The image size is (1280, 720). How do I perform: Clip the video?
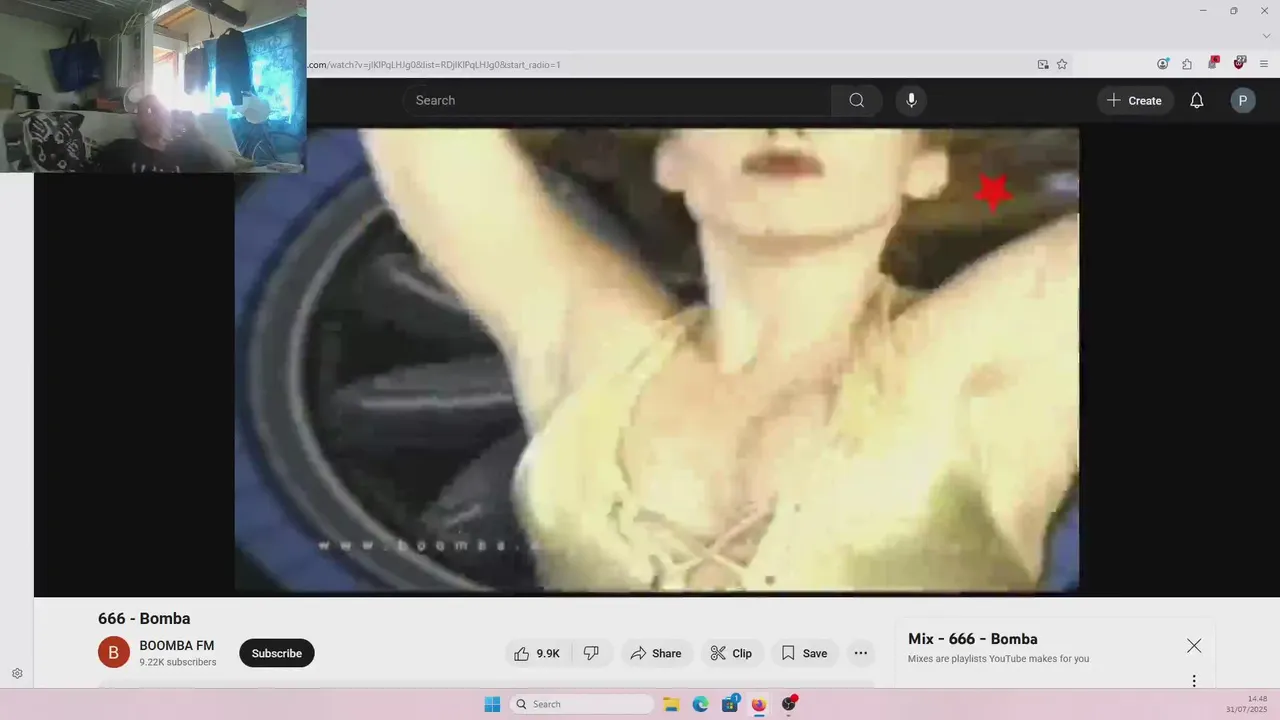tap(732, 653)
